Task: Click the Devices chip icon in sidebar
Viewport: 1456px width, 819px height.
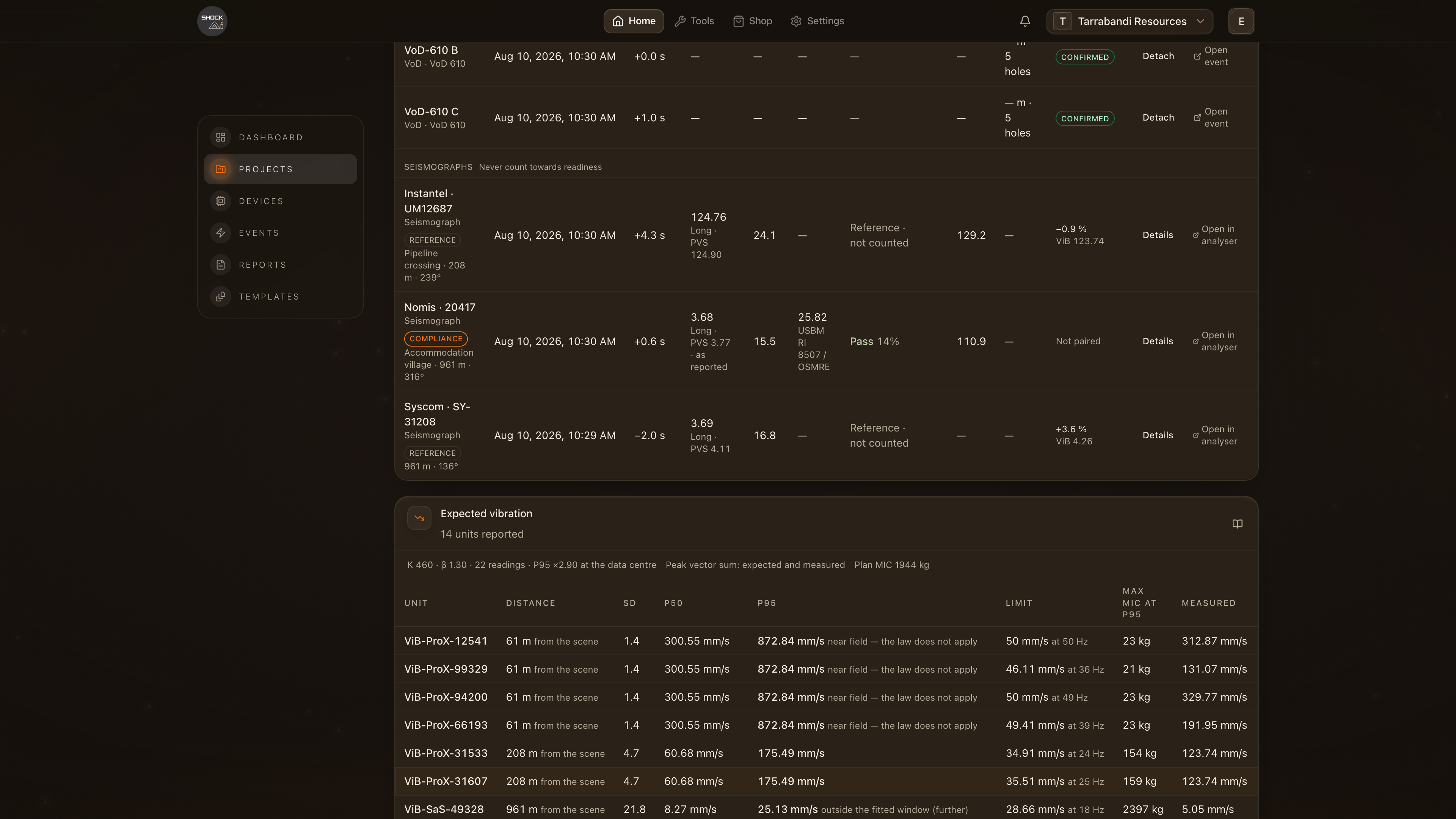Action: coord(220,201)
